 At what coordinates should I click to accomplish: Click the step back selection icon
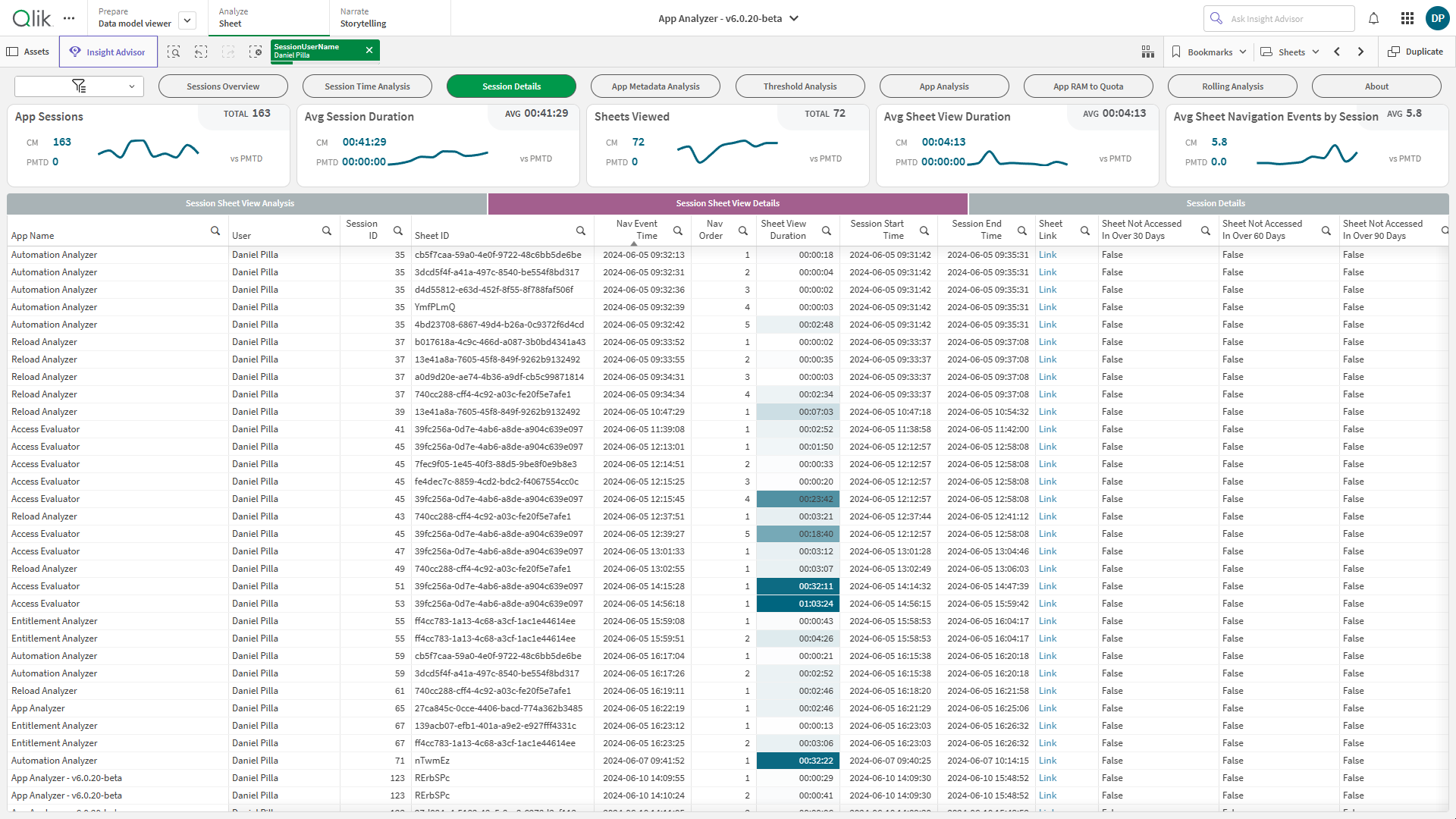(x=201, y=52)
